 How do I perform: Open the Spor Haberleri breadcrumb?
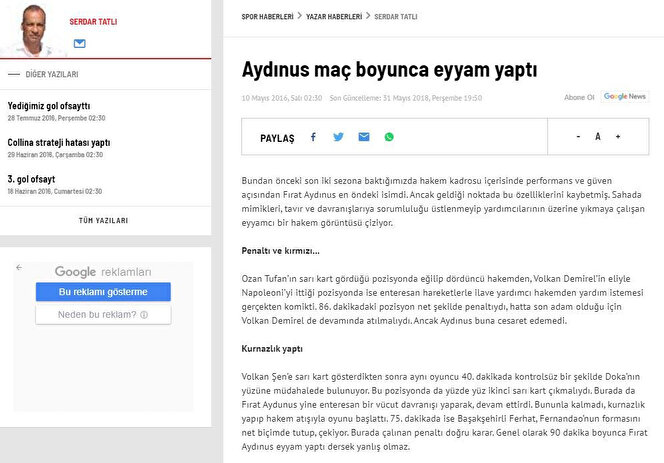[268, 17]
